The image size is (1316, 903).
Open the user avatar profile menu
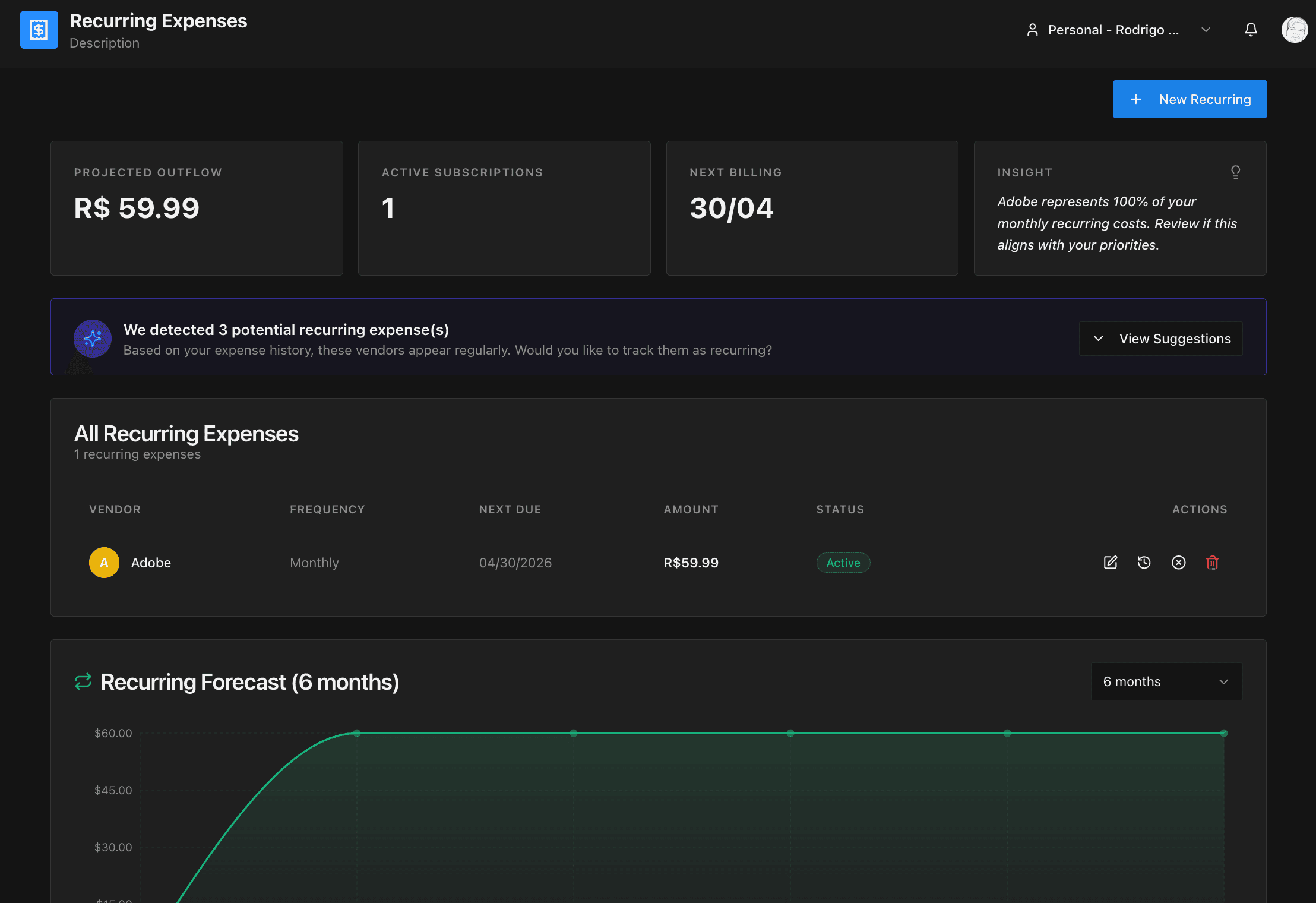pos(1295,30)
